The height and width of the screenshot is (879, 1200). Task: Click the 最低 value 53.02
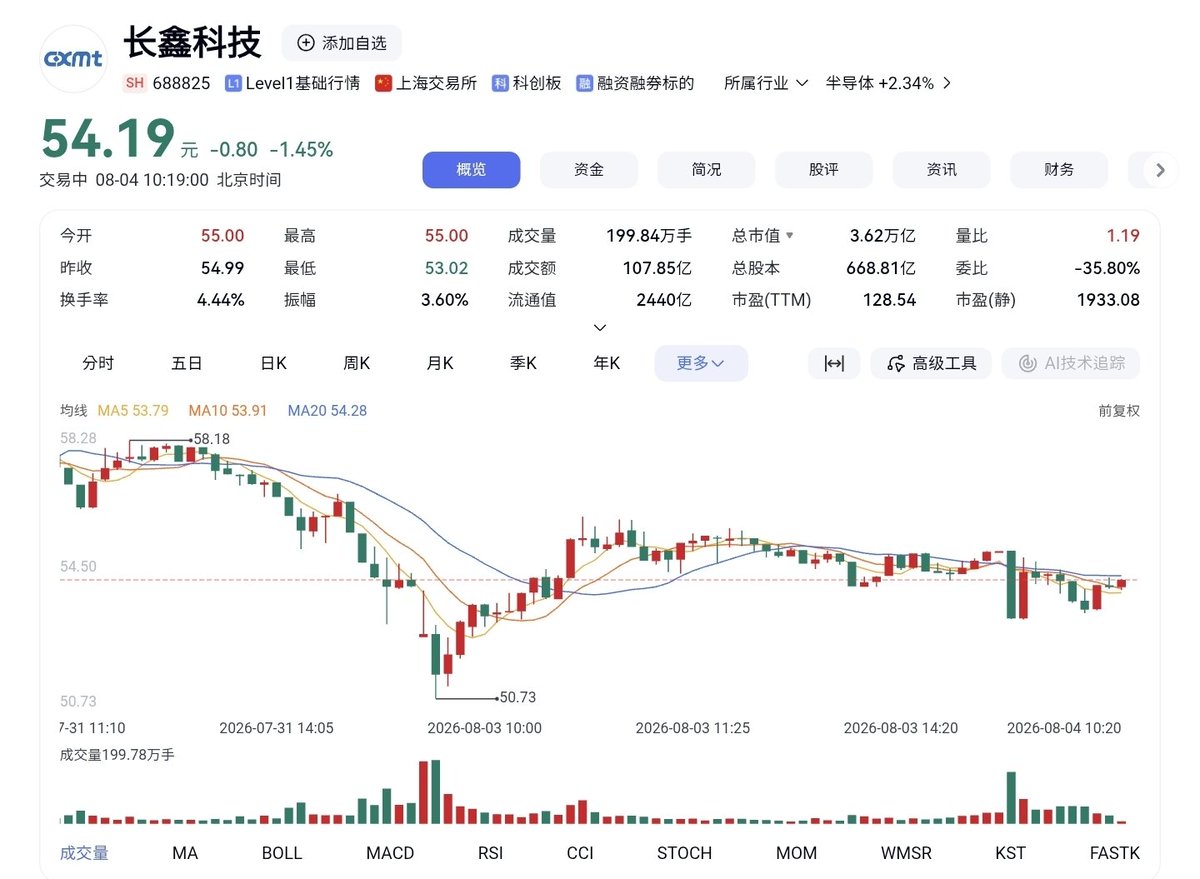446,268
